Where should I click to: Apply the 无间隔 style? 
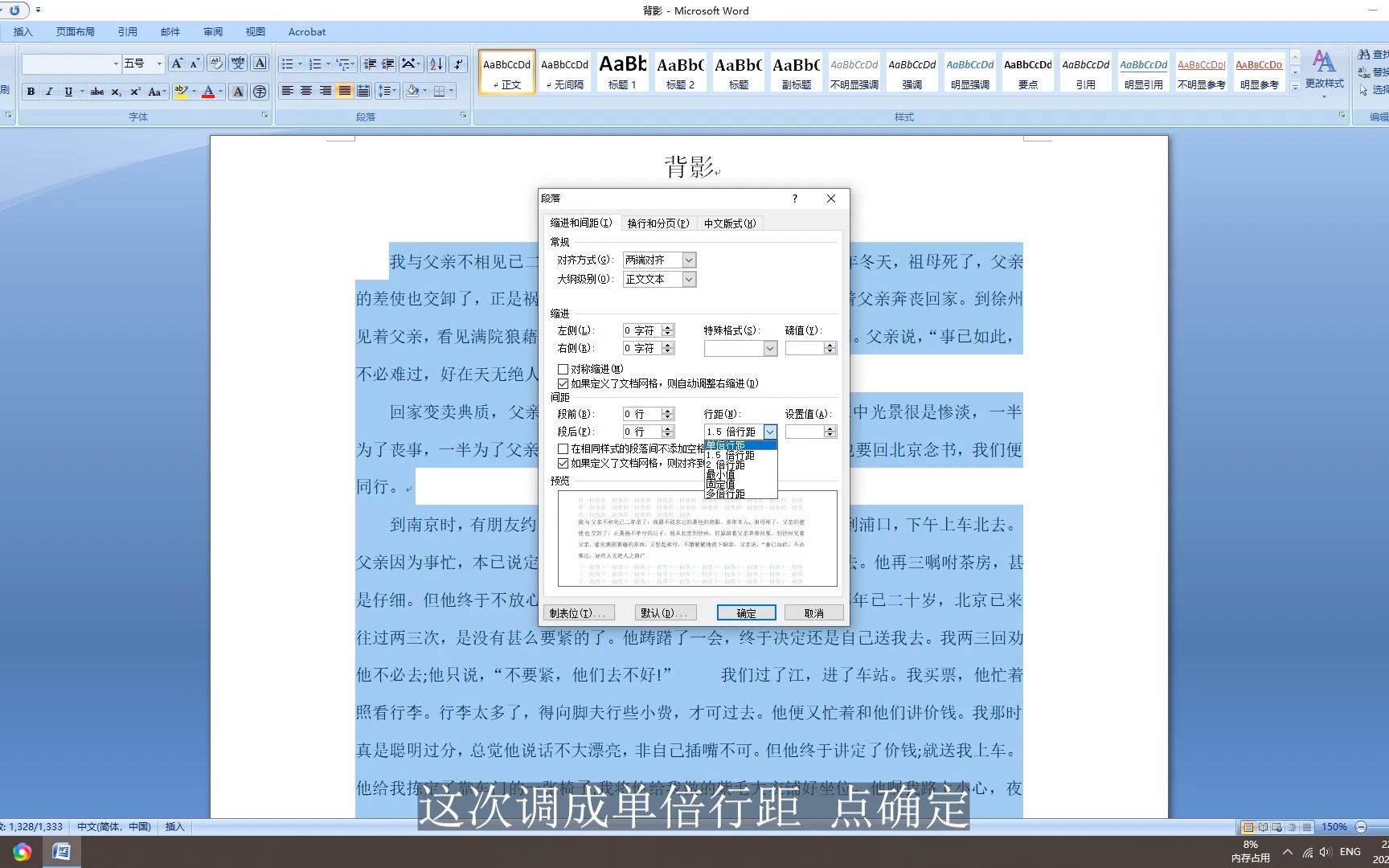click(564, 72)
